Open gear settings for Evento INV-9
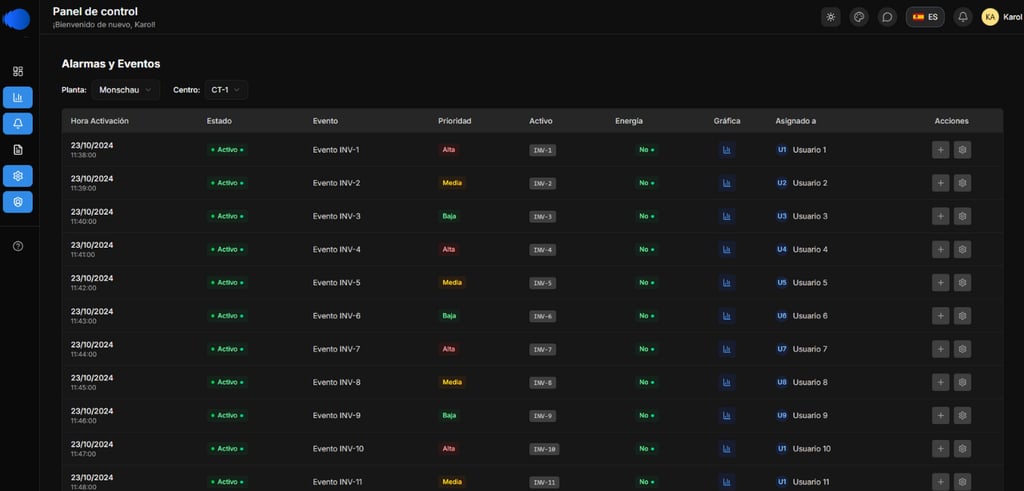This screenshot has width=1024, height=491. point(962,416)
